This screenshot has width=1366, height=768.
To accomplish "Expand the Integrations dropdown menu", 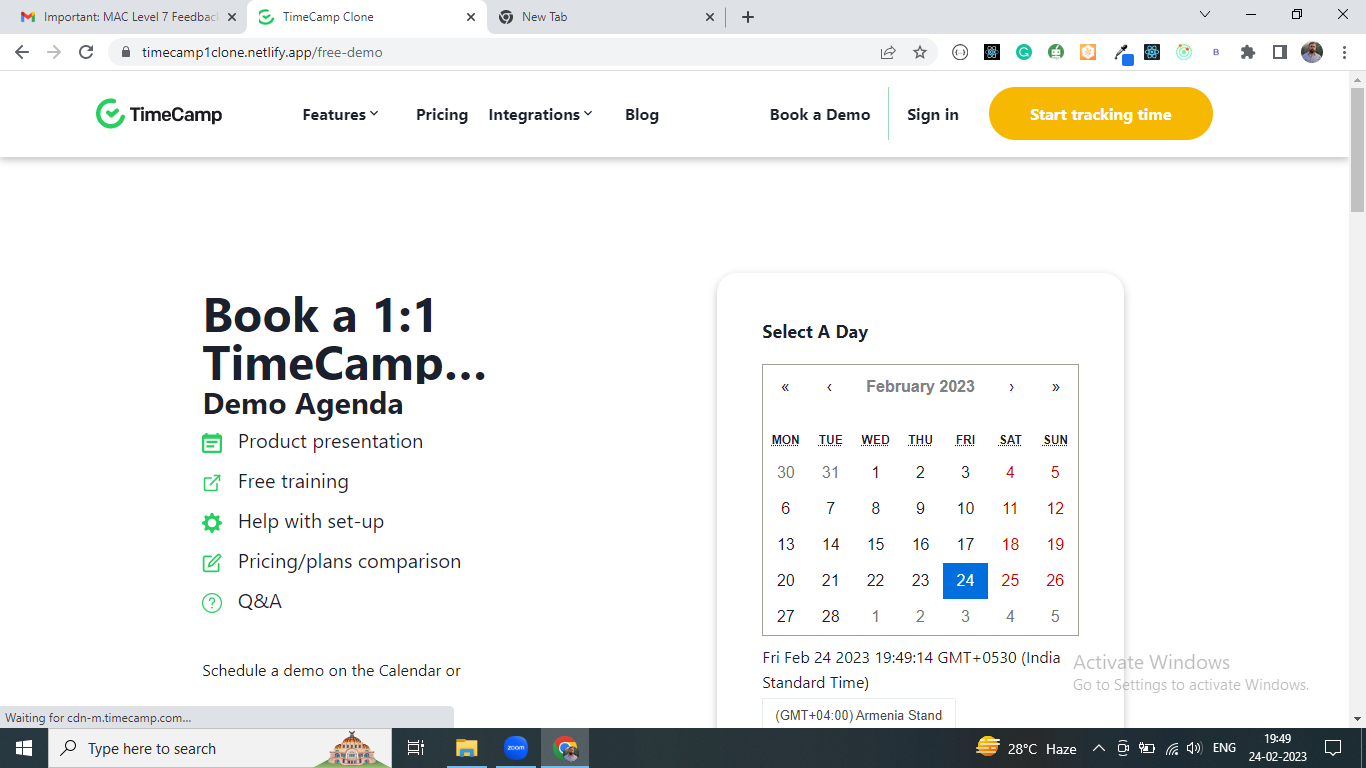I will coord(540,114).
